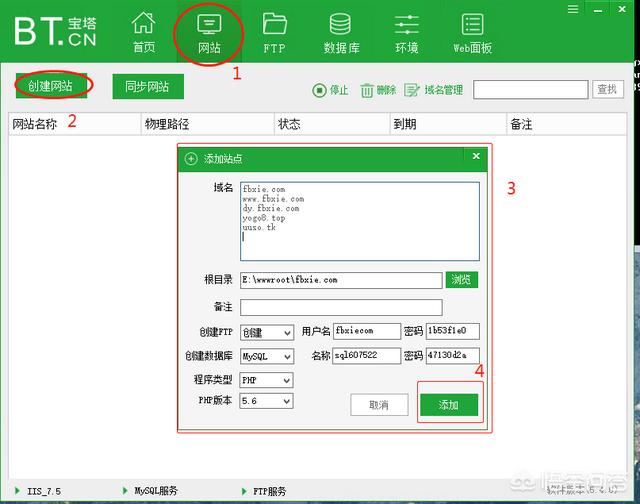640x504 pixels.
Task: Click the 浏览 browse button
Action: click(462, 280)
